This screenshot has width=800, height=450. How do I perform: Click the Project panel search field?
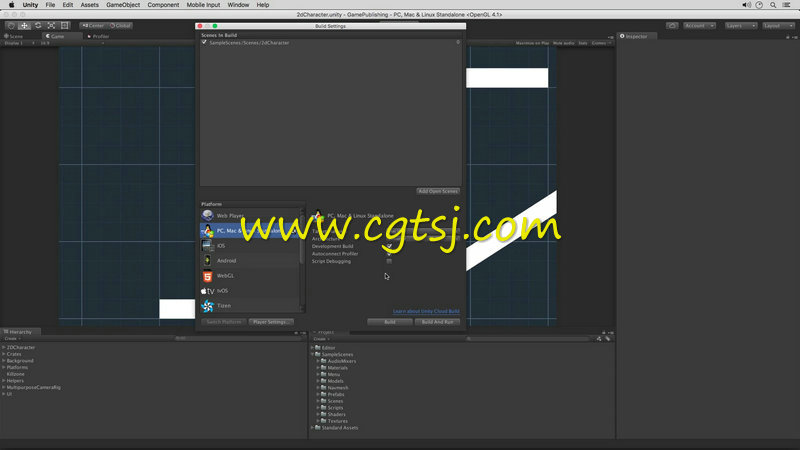point(528,339)
